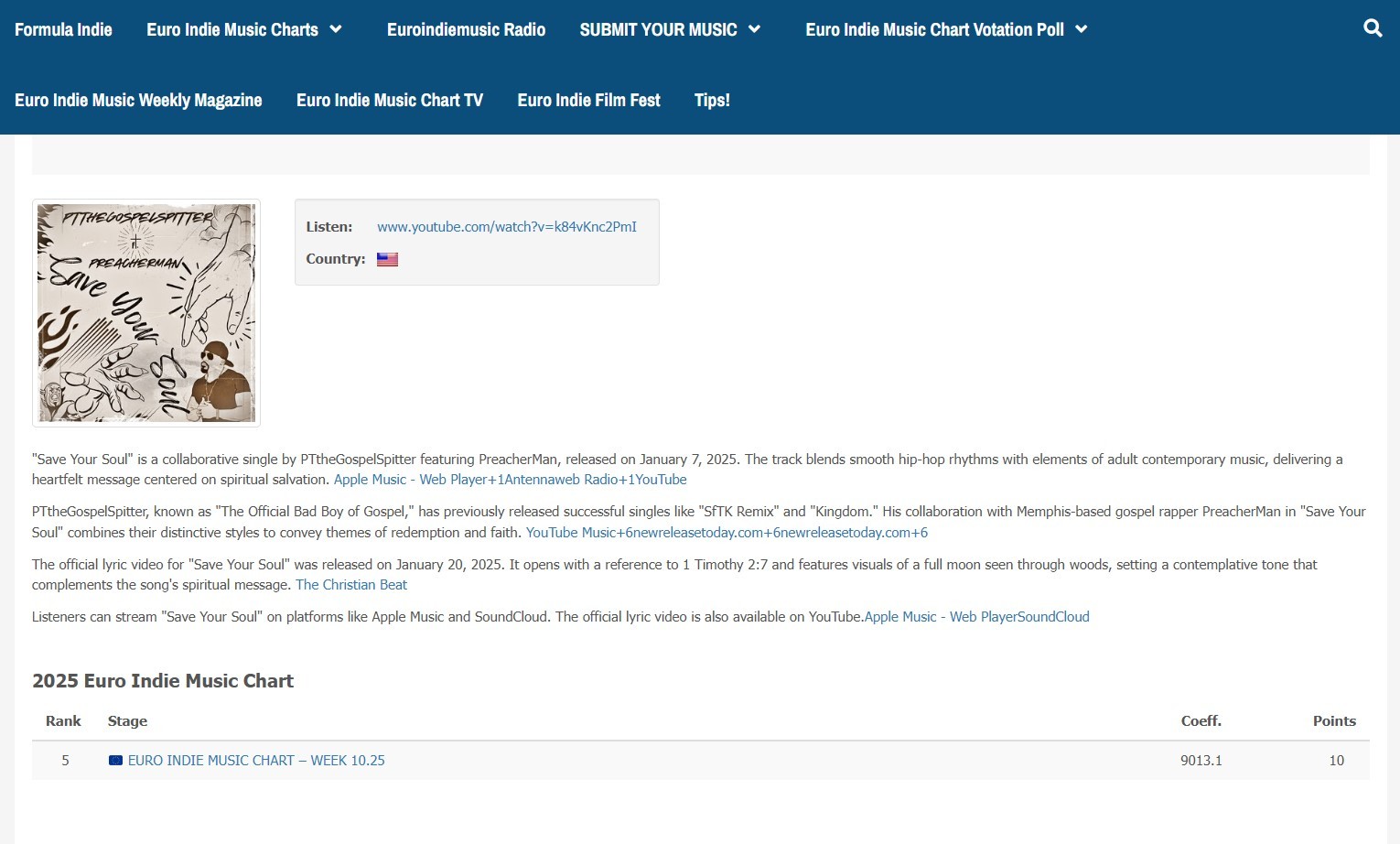Click the Country: label
1400x844 pixels.
pos(335,259)
